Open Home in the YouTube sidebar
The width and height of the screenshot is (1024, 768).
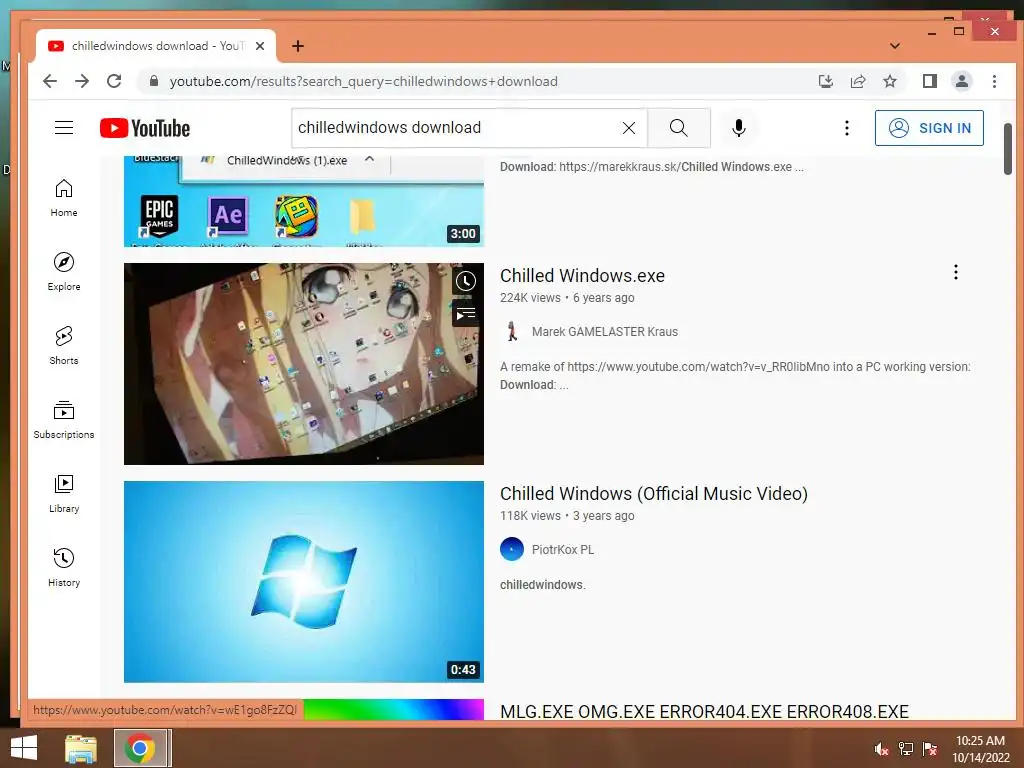pos(64,198)
